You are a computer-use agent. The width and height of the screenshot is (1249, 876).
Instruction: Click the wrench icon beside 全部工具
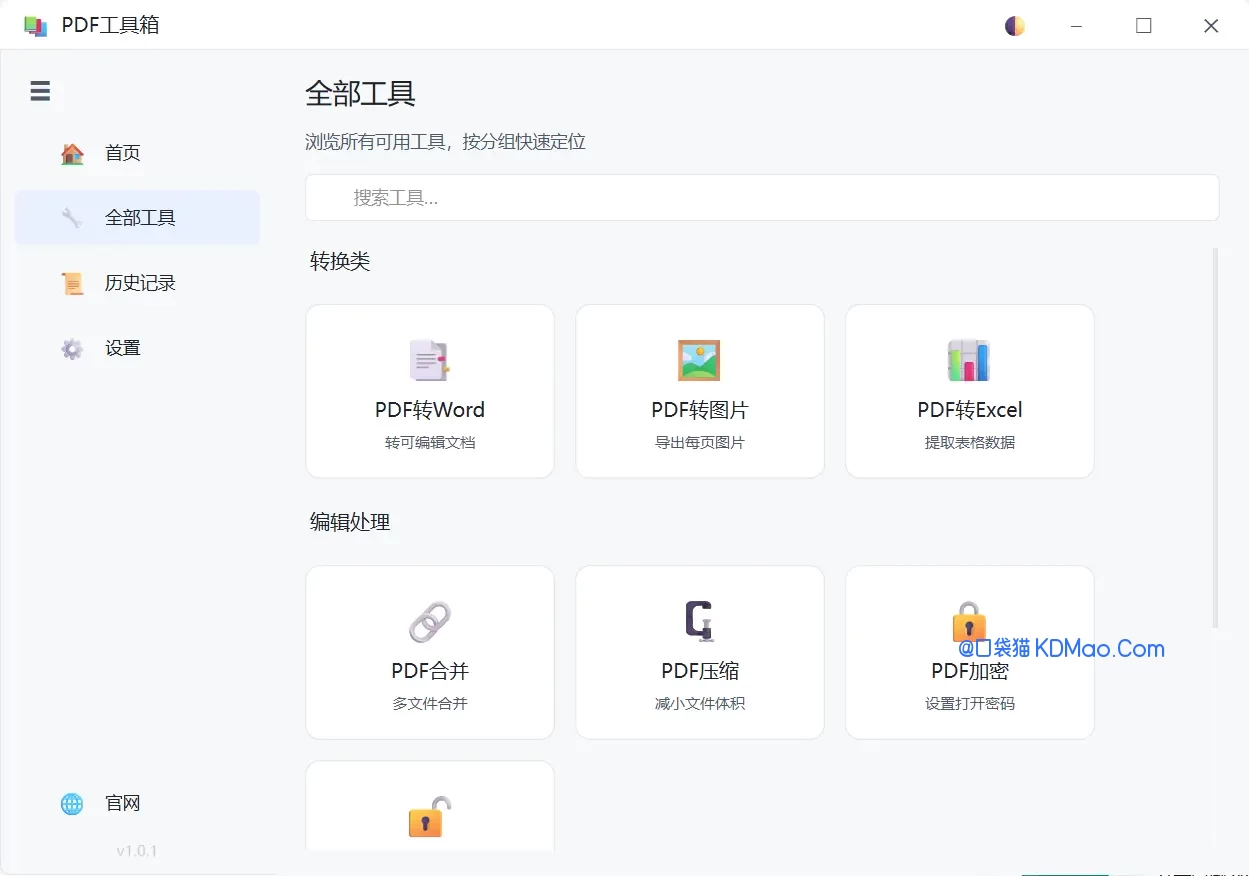pyautogui.click(x=72, y=218)
